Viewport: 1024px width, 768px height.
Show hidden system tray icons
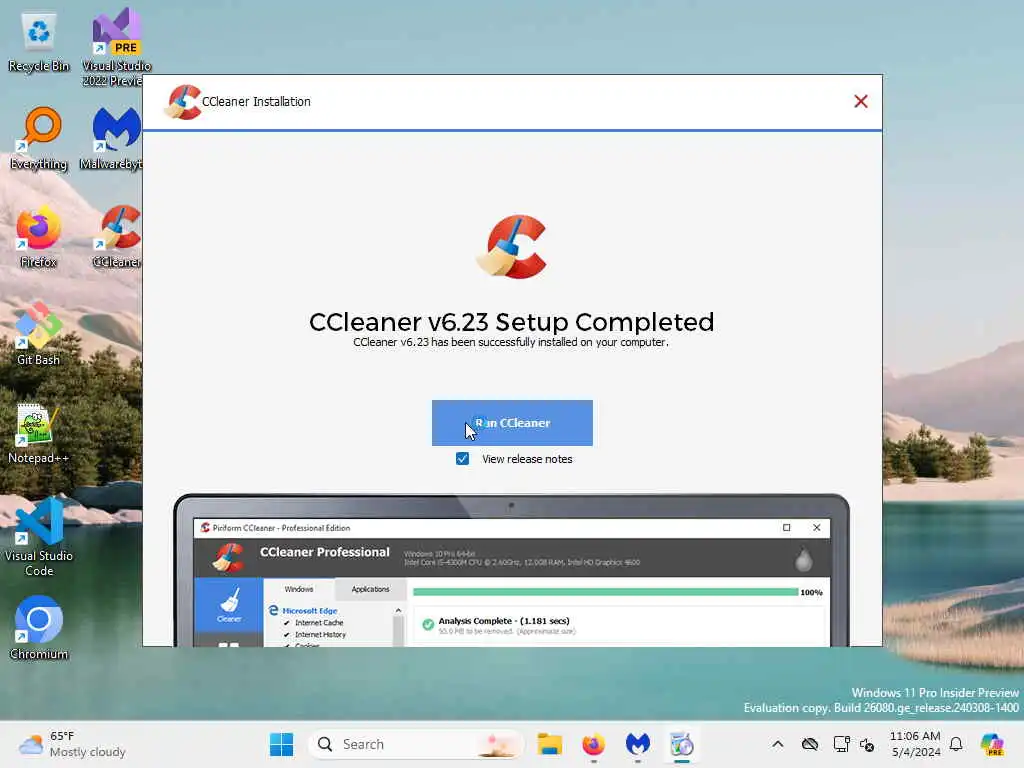point(778,744)
